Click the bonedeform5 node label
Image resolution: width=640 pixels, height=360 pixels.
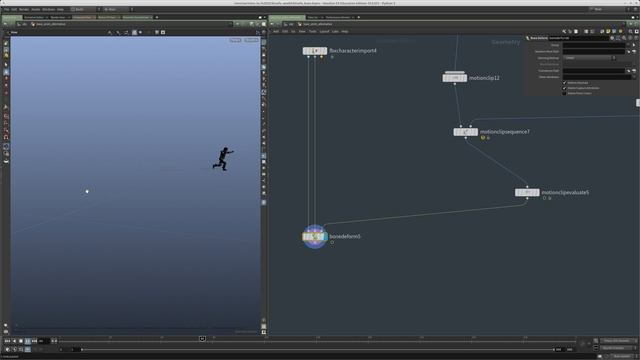[x=345, y=236]
